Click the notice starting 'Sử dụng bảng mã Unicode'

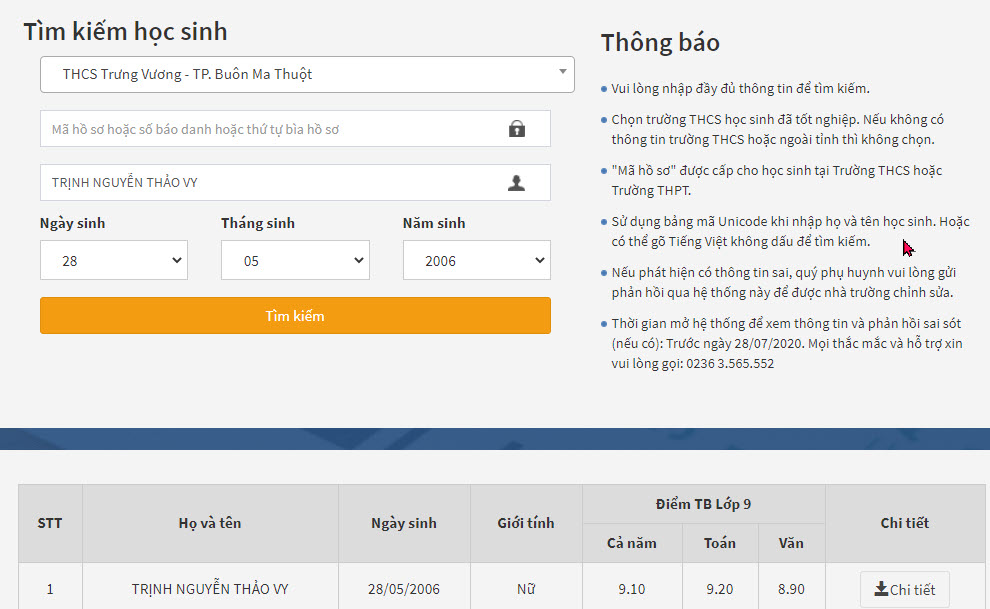[x=790, y=232]
